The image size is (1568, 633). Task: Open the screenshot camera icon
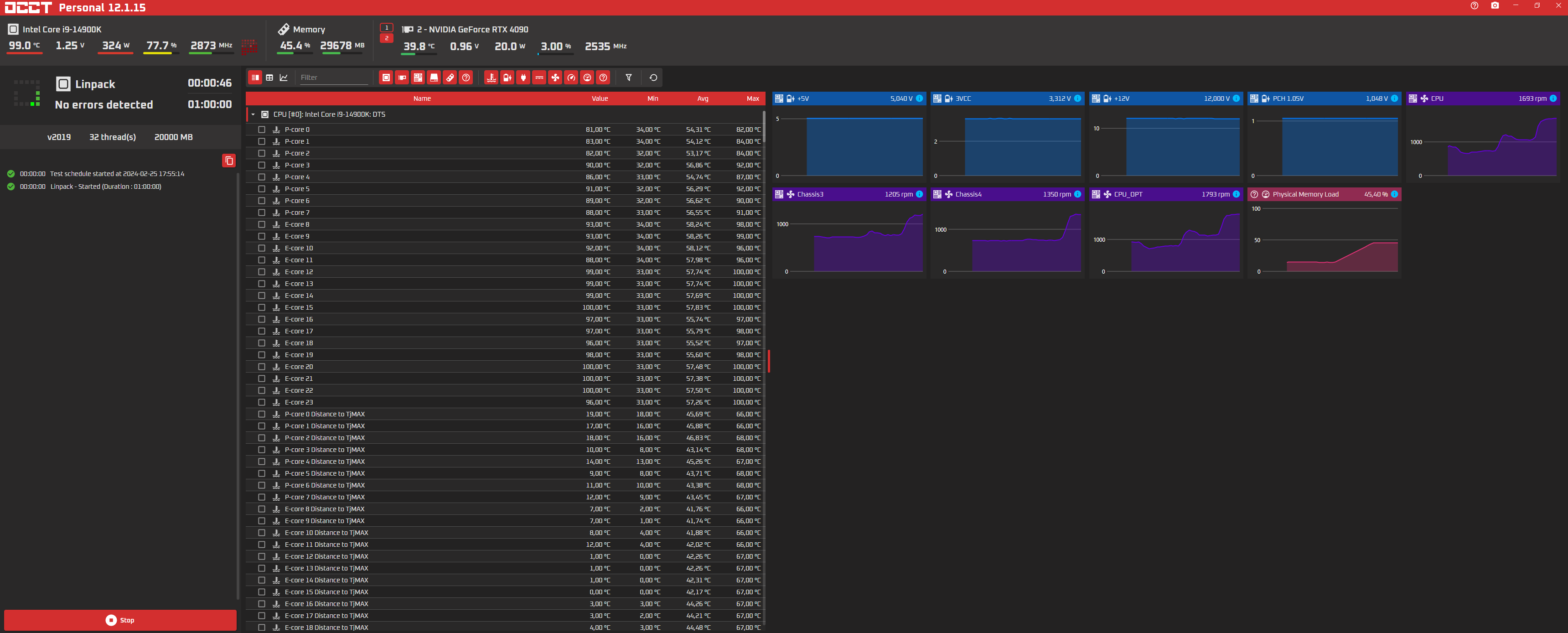pos(1494,5)
